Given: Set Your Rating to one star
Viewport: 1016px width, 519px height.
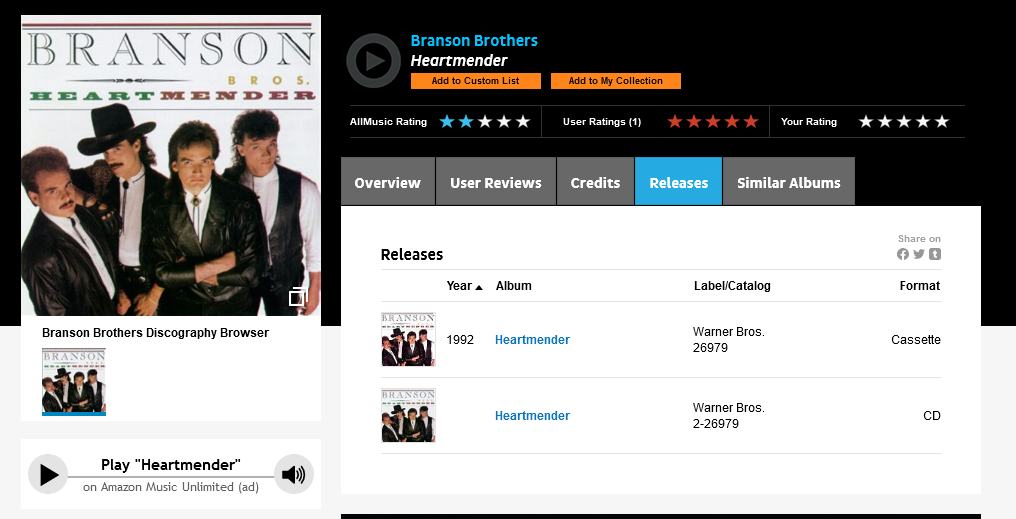Looking at the screenshot, I should [866, 122].
